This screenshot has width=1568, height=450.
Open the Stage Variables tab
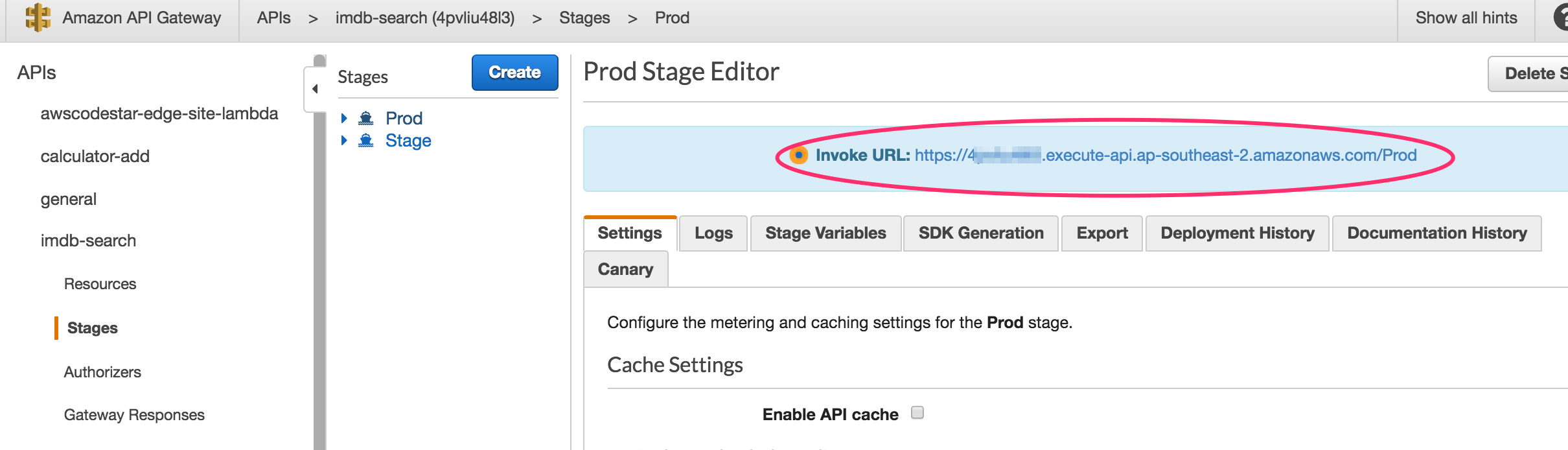tap(825, 233)
